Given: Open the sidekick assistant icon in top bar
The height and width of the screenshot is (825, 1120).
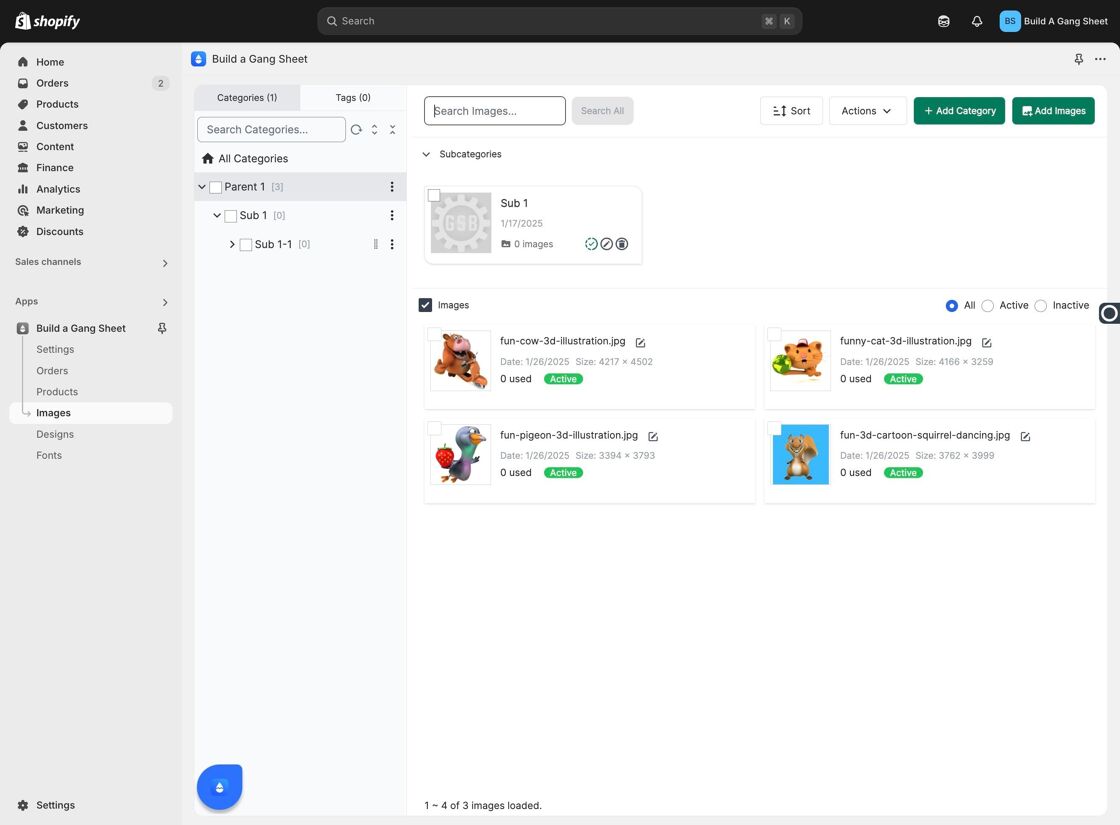Looking at the screenshot, I should (x=944, y=21).
